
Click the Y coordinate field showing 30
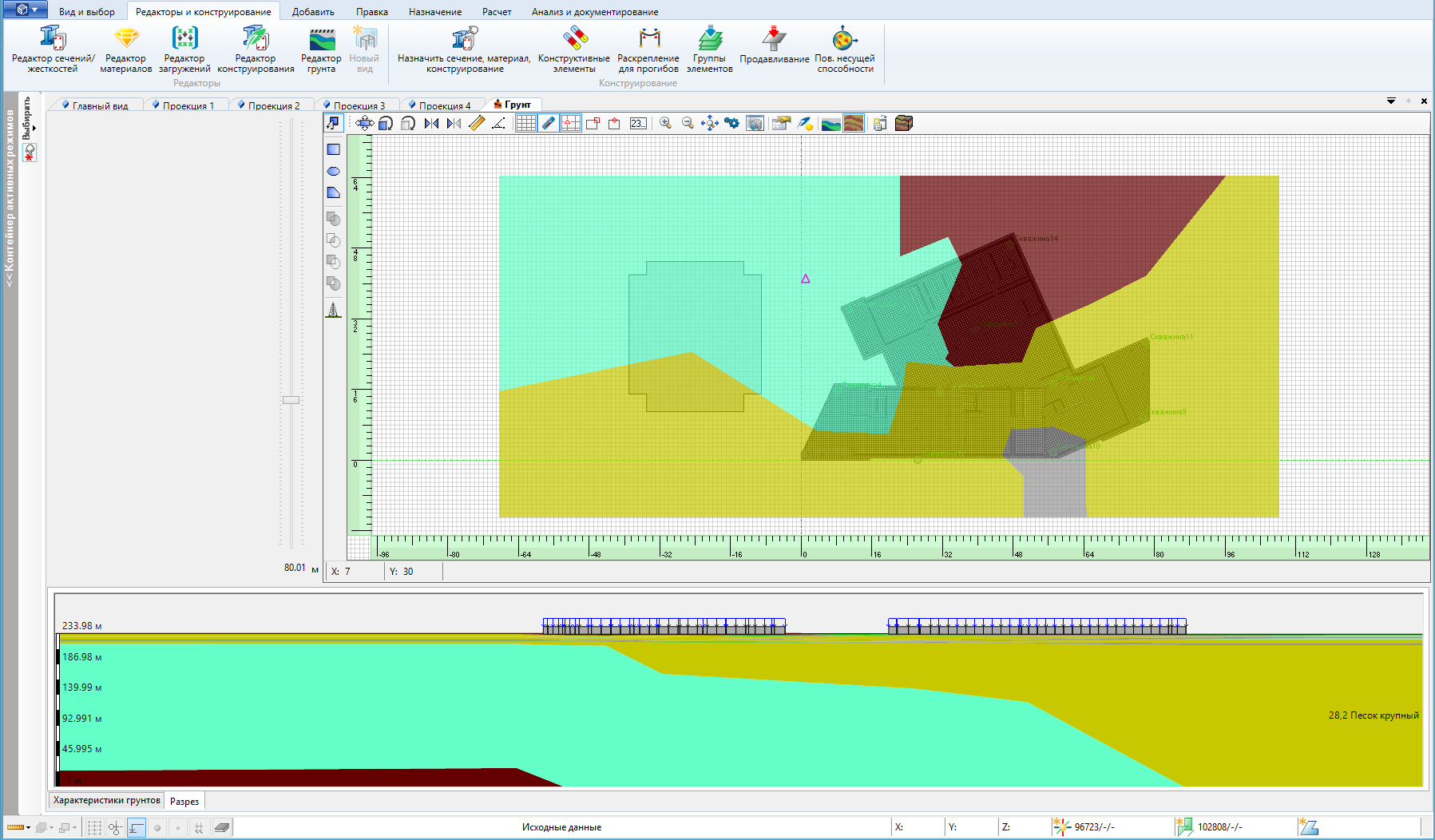pyautogui.click(x=414, y=572)
